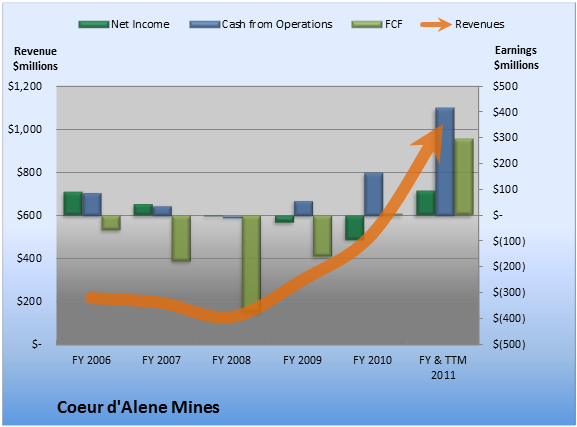Select the "$200" label on the earnings axis

tap(505, 163)
